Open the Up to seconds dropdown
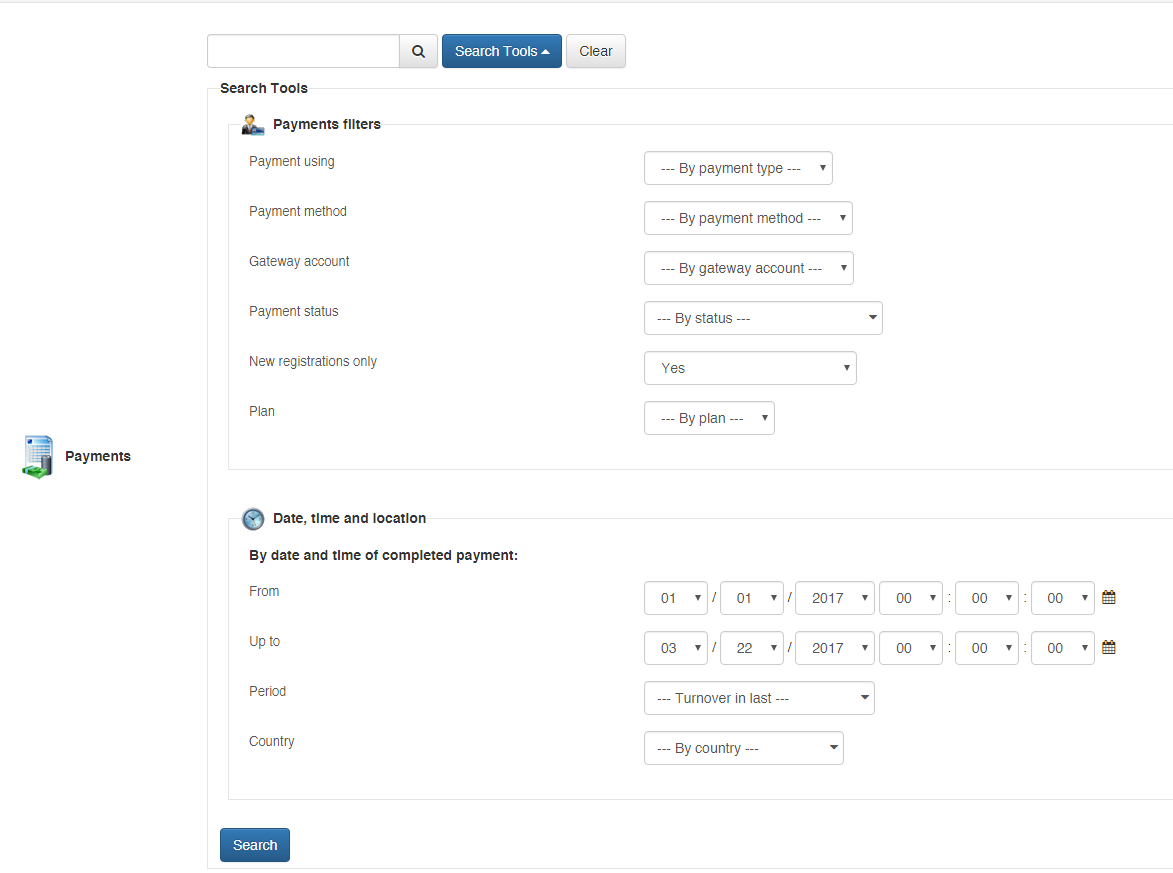 1062,648
